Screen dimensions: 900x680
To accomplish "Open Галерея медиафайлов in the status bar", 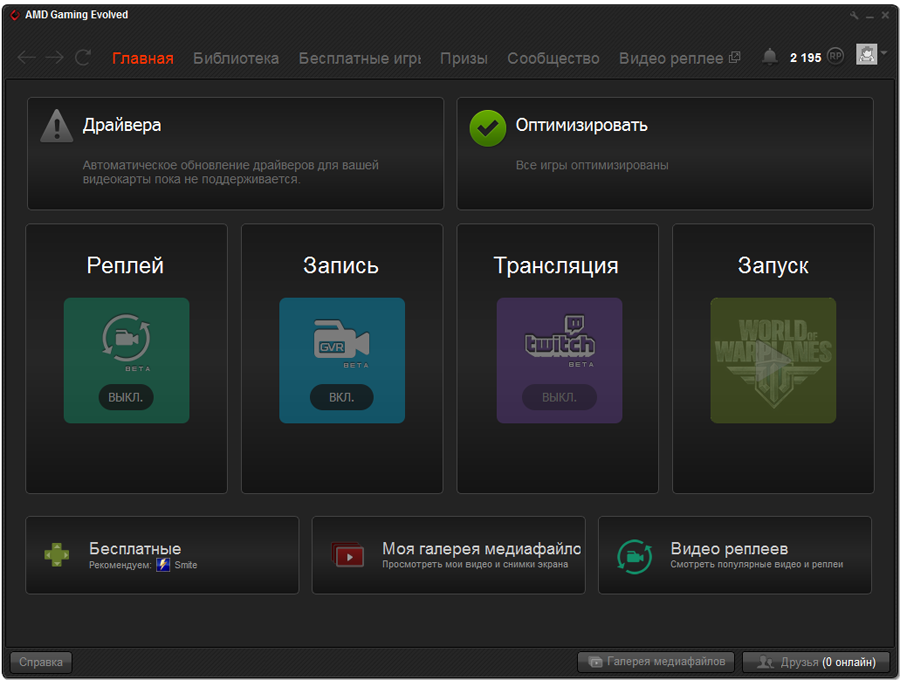I will 656,662.
